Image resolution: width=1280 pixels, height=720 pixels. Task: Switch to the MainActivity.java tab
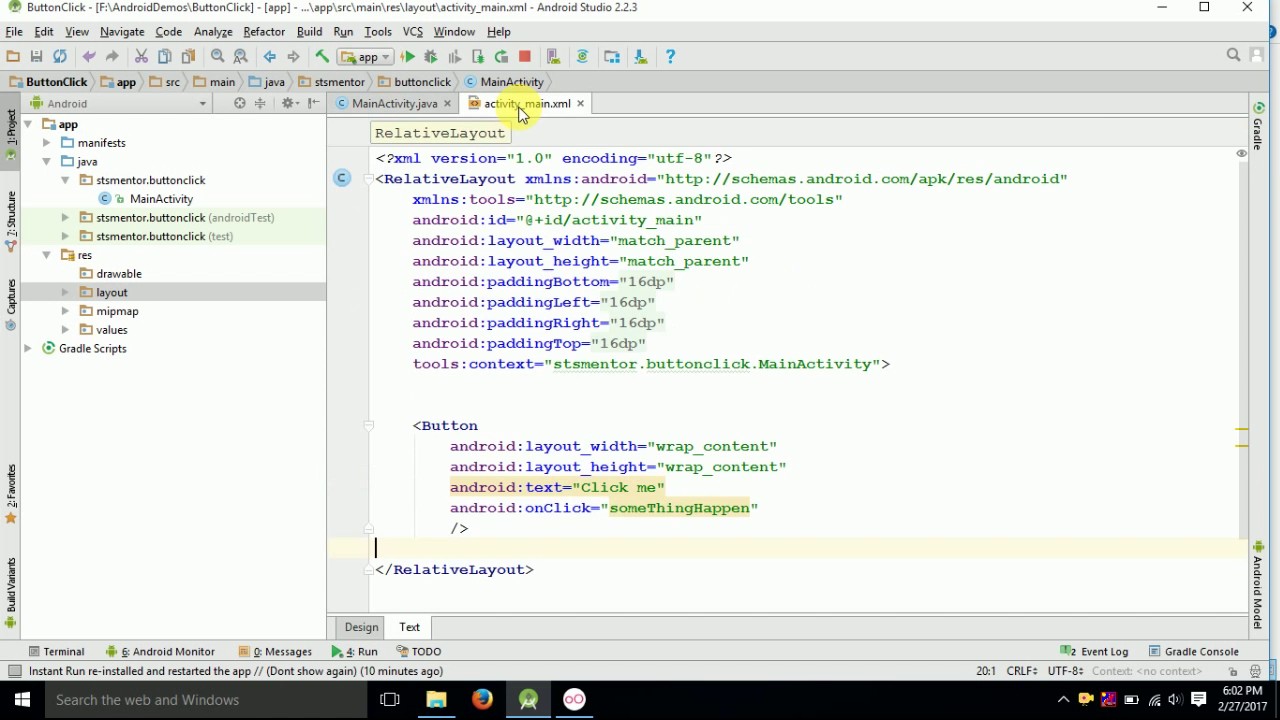(394, 103)
